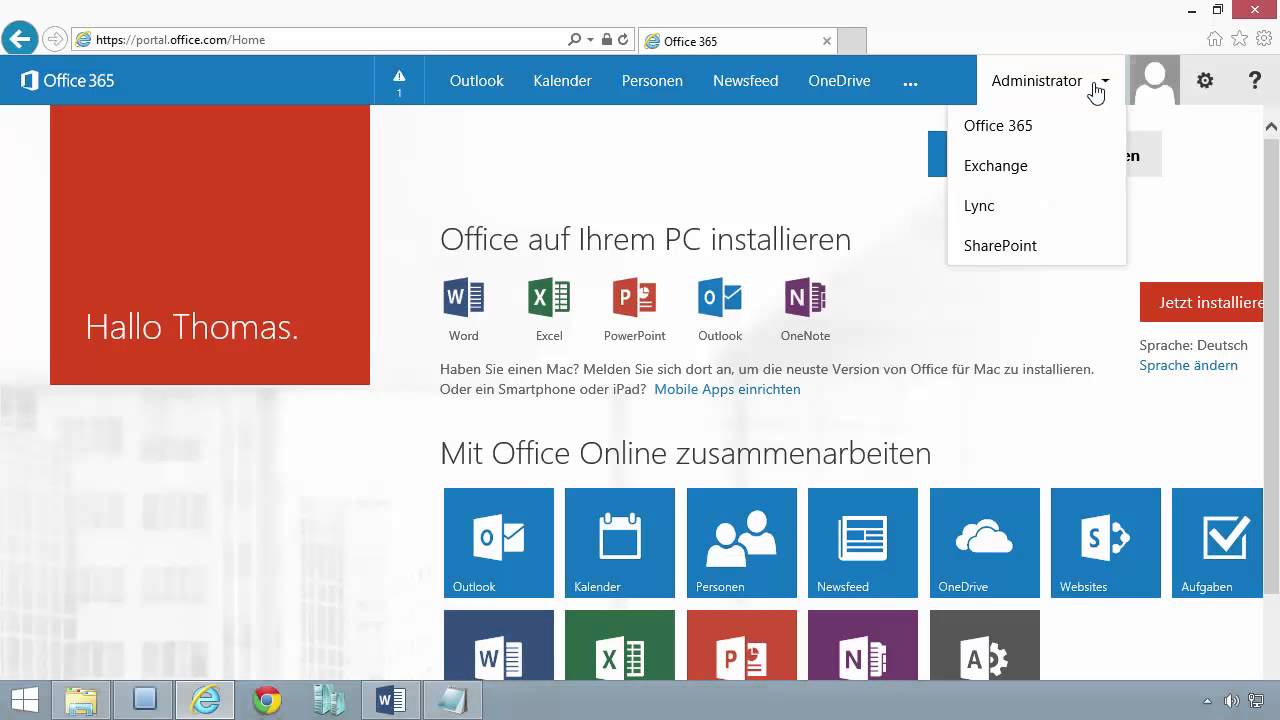This screenshot has height=720, width=1280.
Task: Open the PowerPoint Online tile
Action: coord(742,645)
